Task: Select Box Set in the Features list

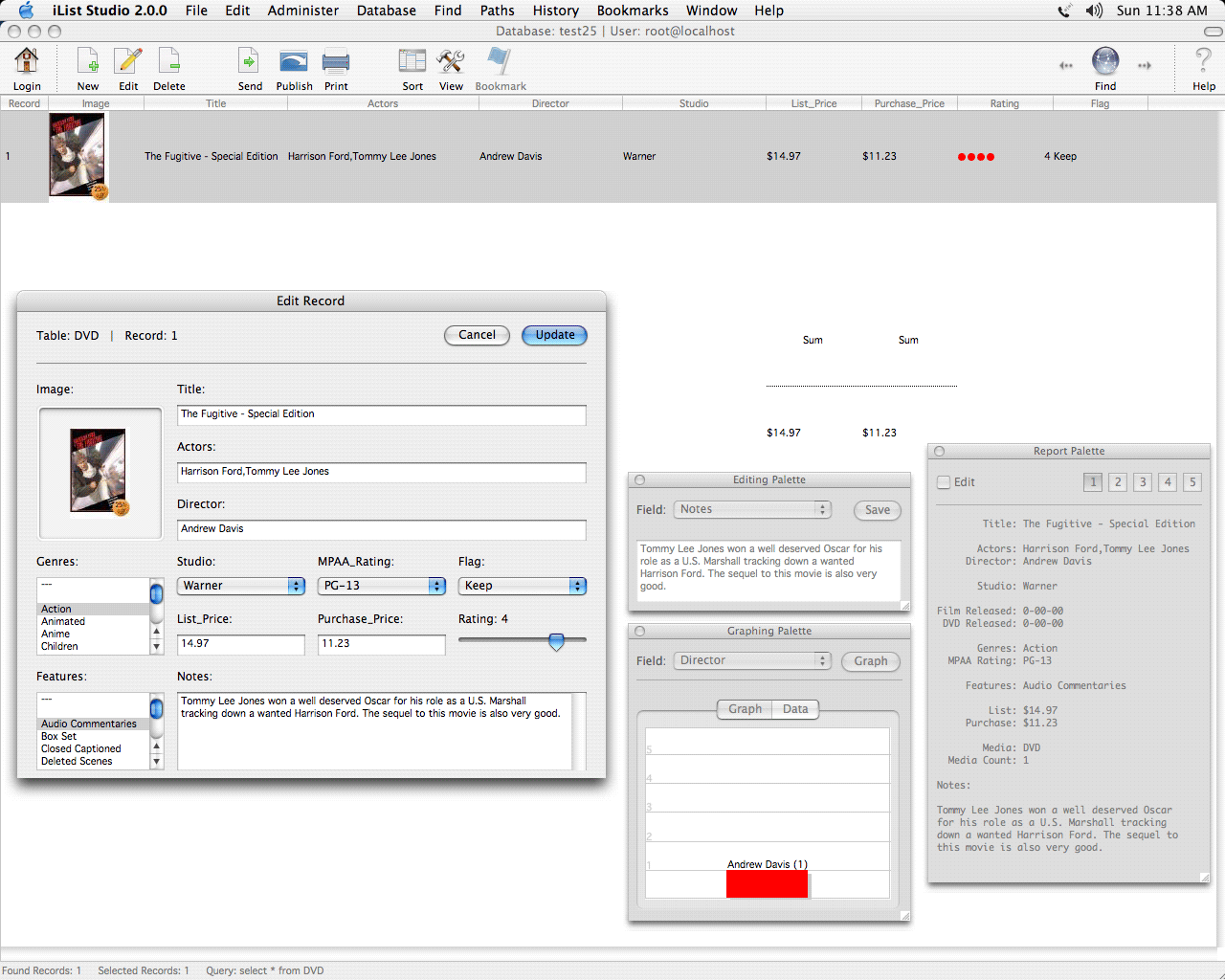Action: 93,737
